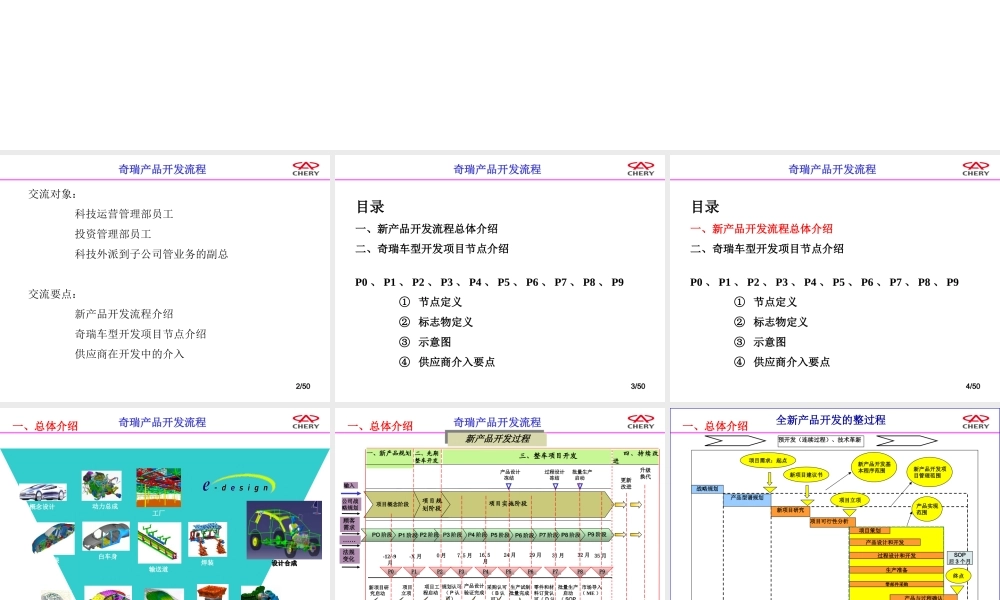Click the 三、整车项目开发 header bar
Viewport: 1000px width, 600px height.
click(x=527, y=455)
